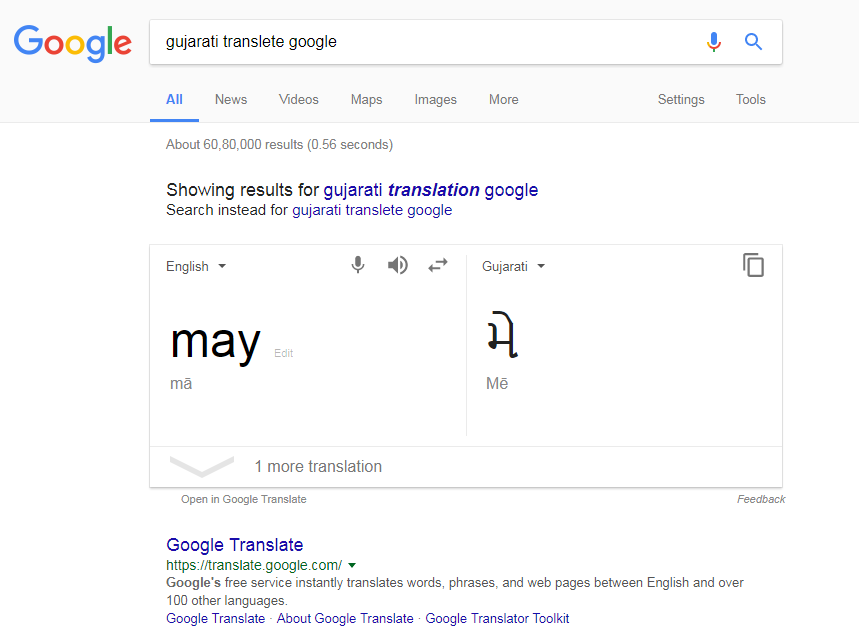The height and width of the screenshot is (644, 859).
Task: Play the English pronunciation speaker icon
Action: pyautogui.click(x=398, y=266)
